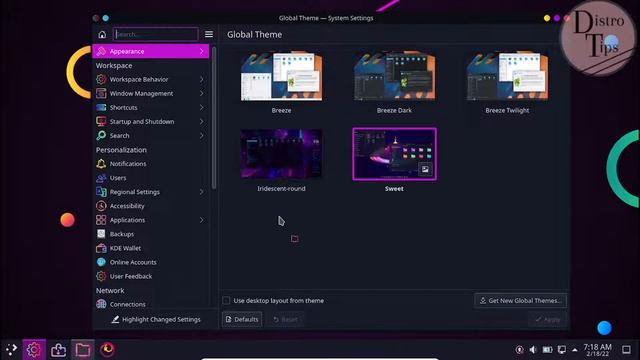
Task: Click the show desktop icon at taskbar end
Action: coord(627,349)
